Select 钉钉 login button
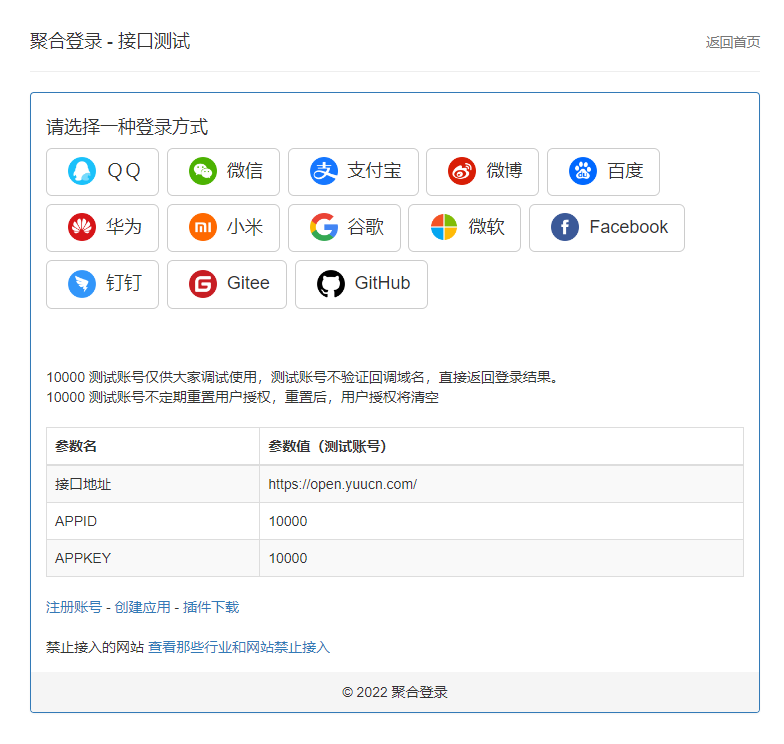This screenshot has height=744, width=784. [102, 284]
